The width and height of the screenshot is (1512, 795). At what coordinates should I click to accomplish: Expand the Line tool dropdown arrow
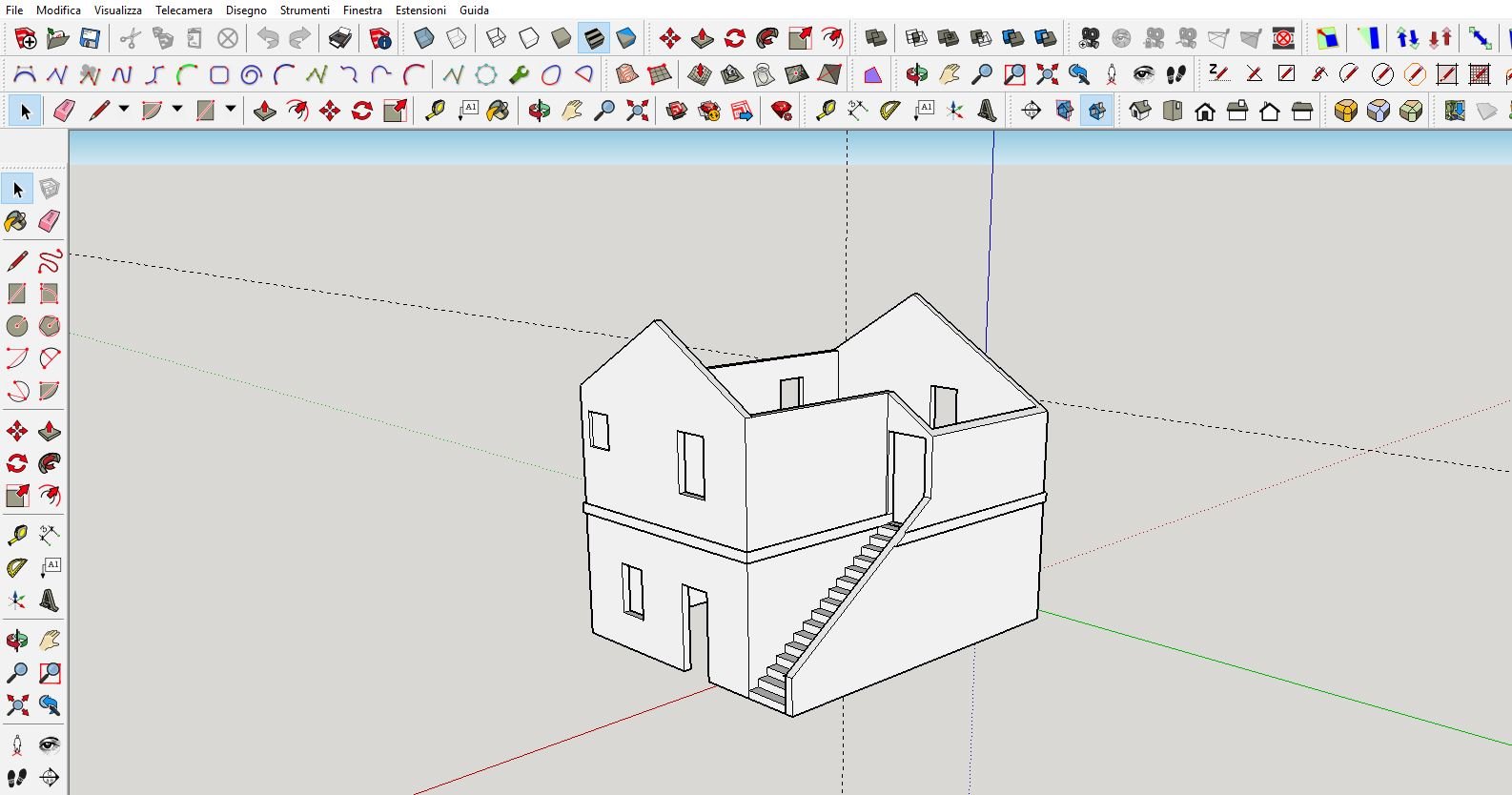[124, 111]
